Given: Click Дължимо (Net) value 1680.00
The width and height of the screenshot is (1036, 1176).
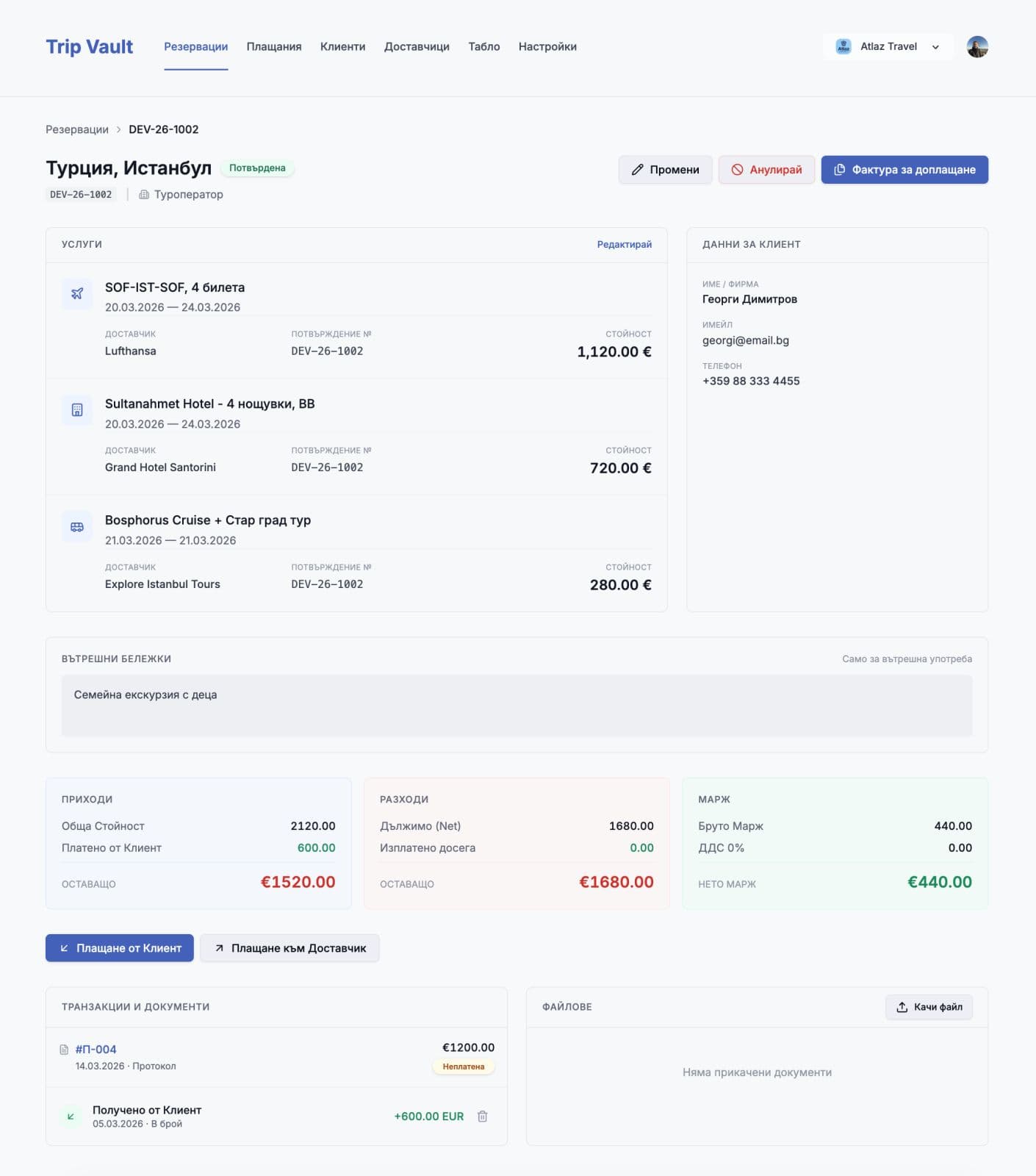Looking at the screenshot, I should 631,826.
